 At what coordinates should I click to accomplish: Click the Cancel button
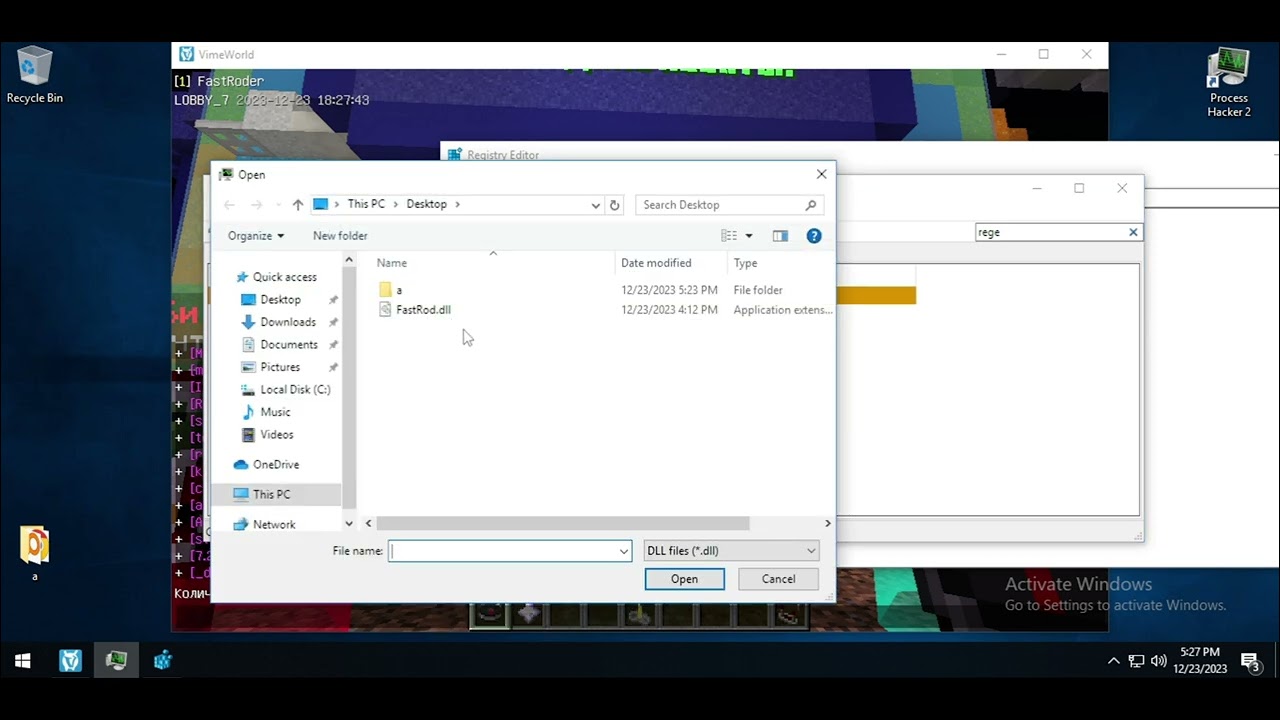pyautogui.click(x=778, y=579)
